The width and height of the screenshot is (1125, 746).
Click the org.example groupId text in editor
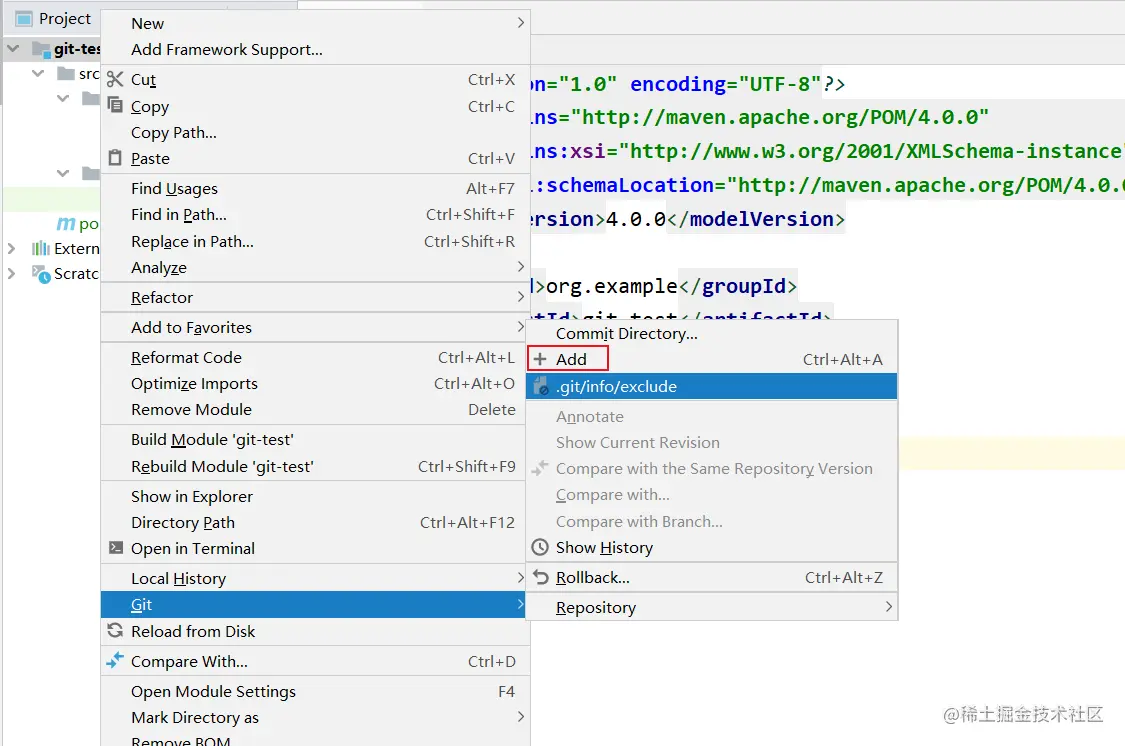click(612, 286)
